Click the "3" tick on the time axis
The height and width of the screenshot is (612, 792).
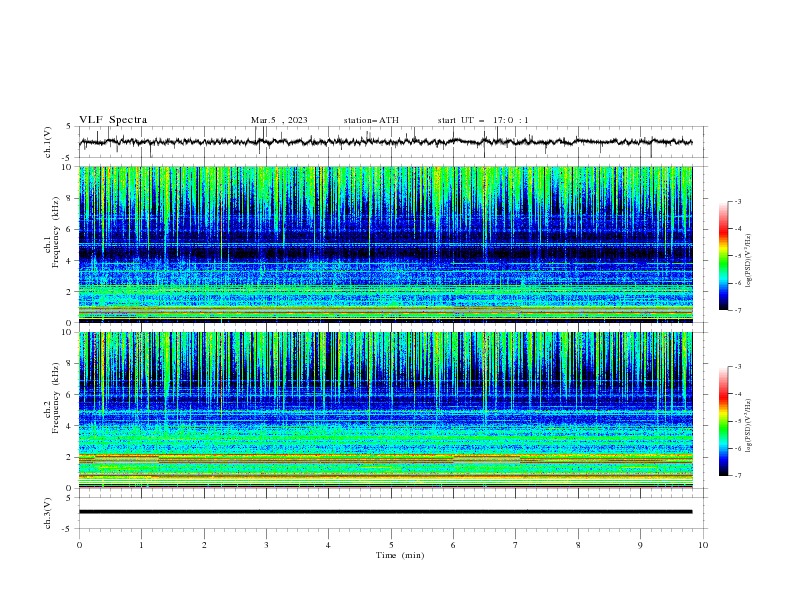tap(266, 545)
